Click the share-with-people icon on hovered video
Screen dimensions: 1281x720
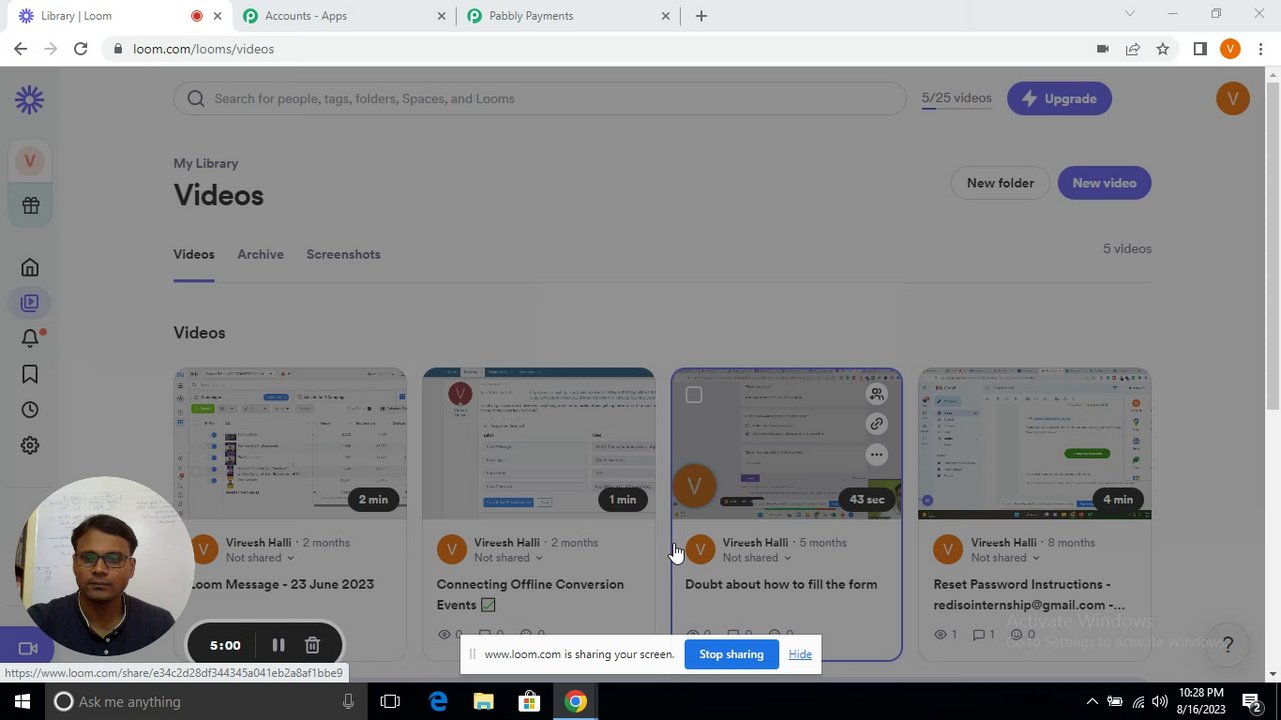coord(876,394)
